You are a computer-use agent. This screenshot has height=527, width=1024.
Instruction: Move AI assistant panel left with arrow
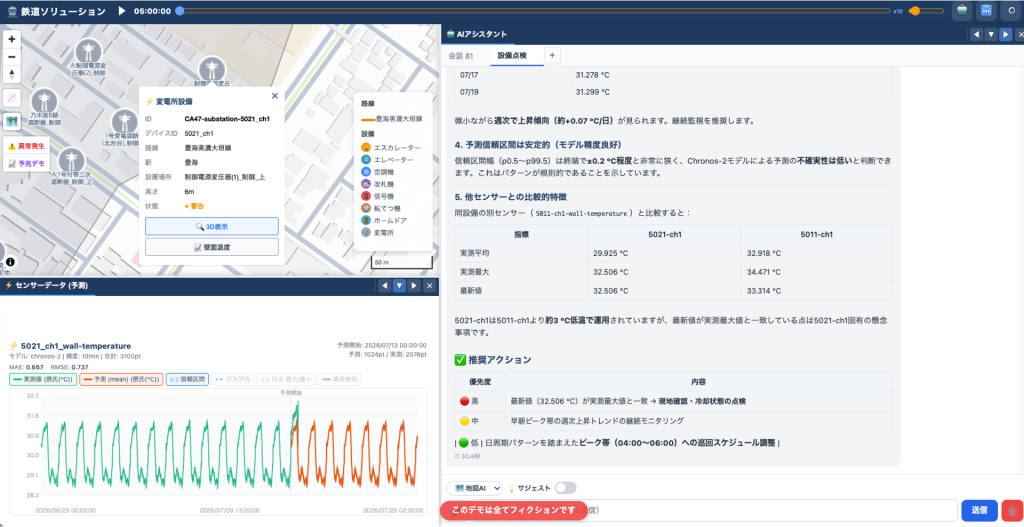976,35
